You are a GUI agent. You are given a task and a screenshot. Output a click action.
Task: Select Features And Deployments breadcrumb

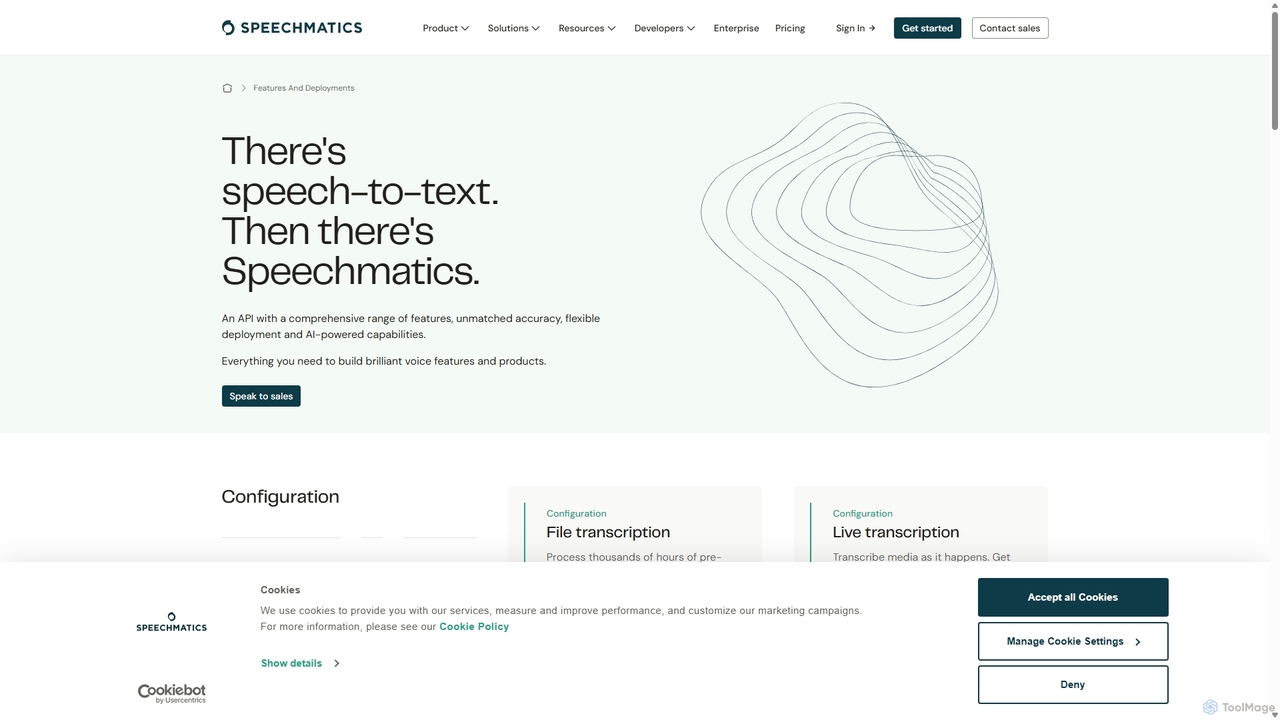304,88
